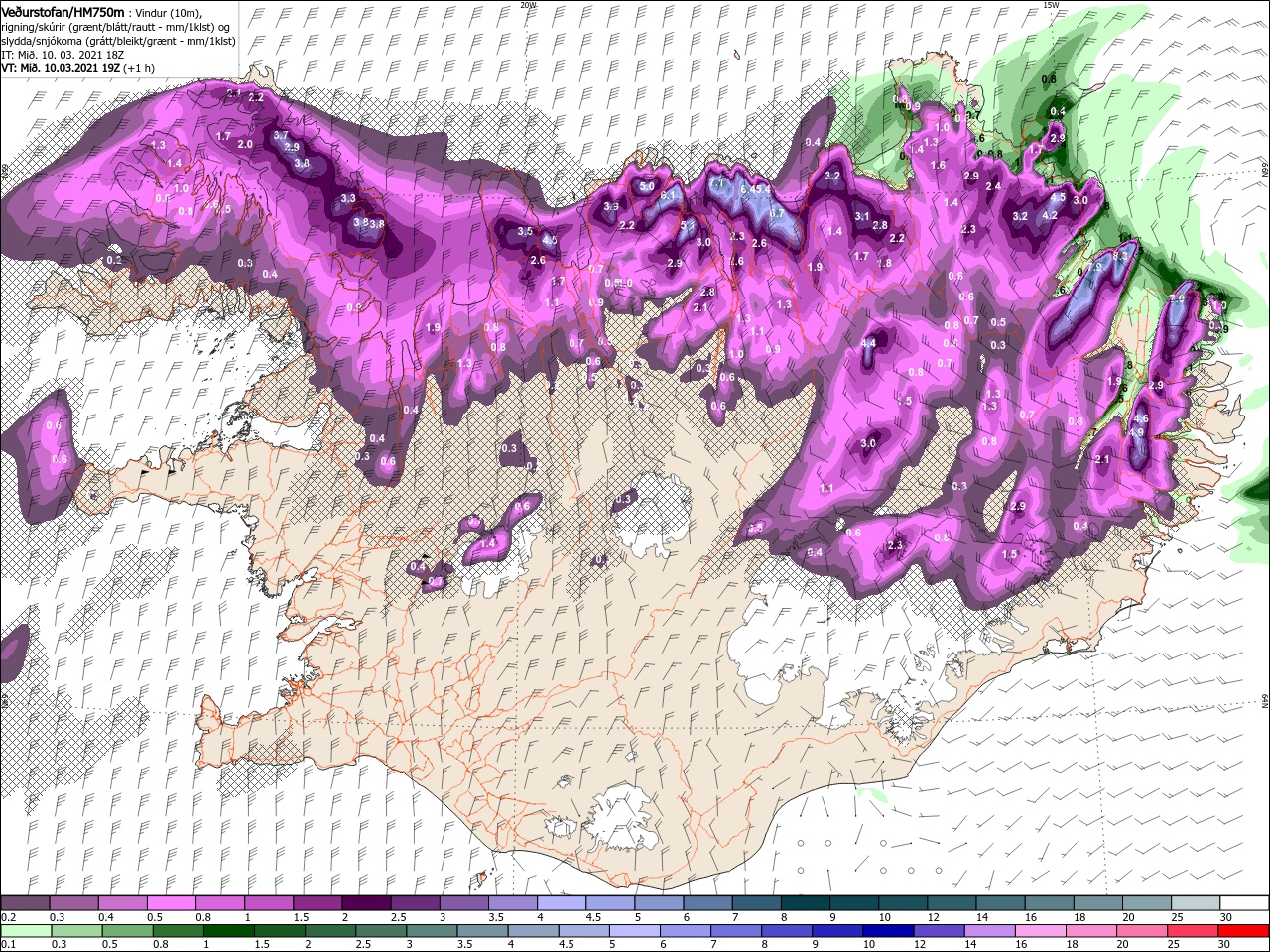Select the white snow swatch above 30
Image resolution: width=1270 pixels, height=952 pixels.
coord(1243,903)
